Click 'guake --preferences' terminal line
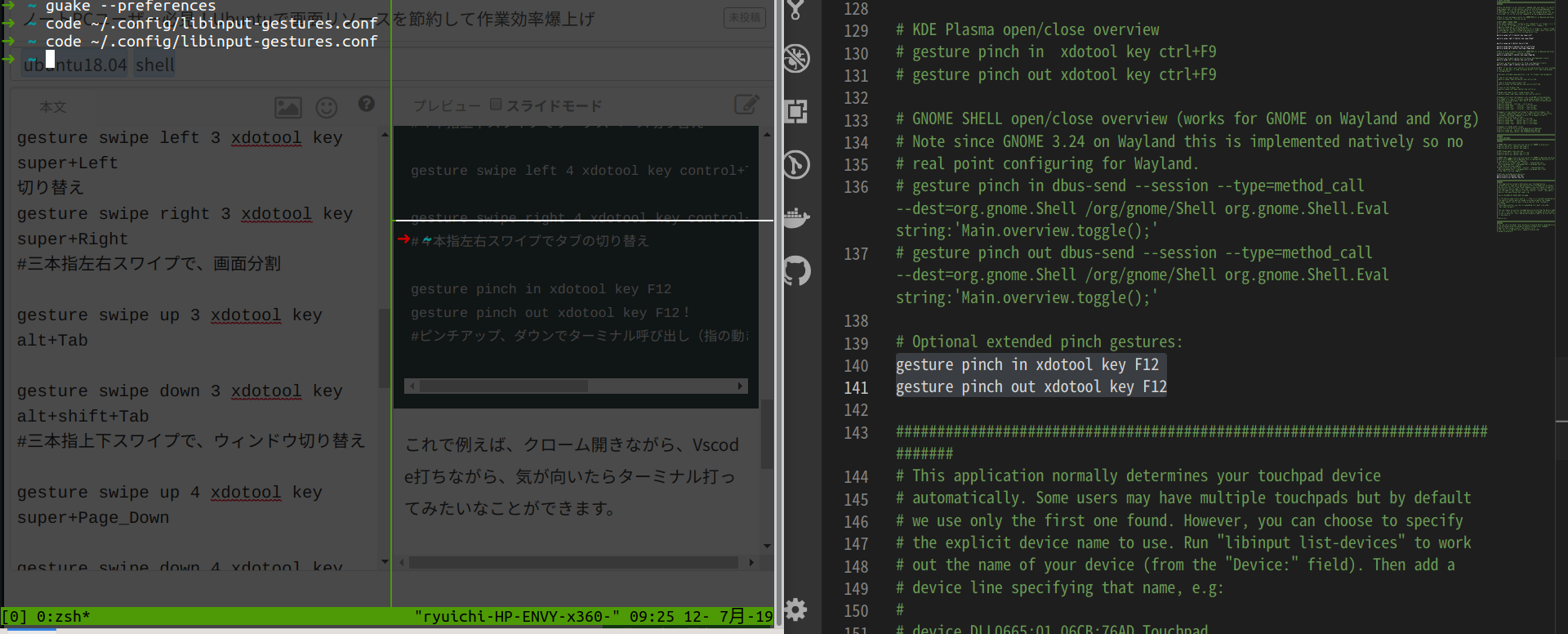 point(131,7)
